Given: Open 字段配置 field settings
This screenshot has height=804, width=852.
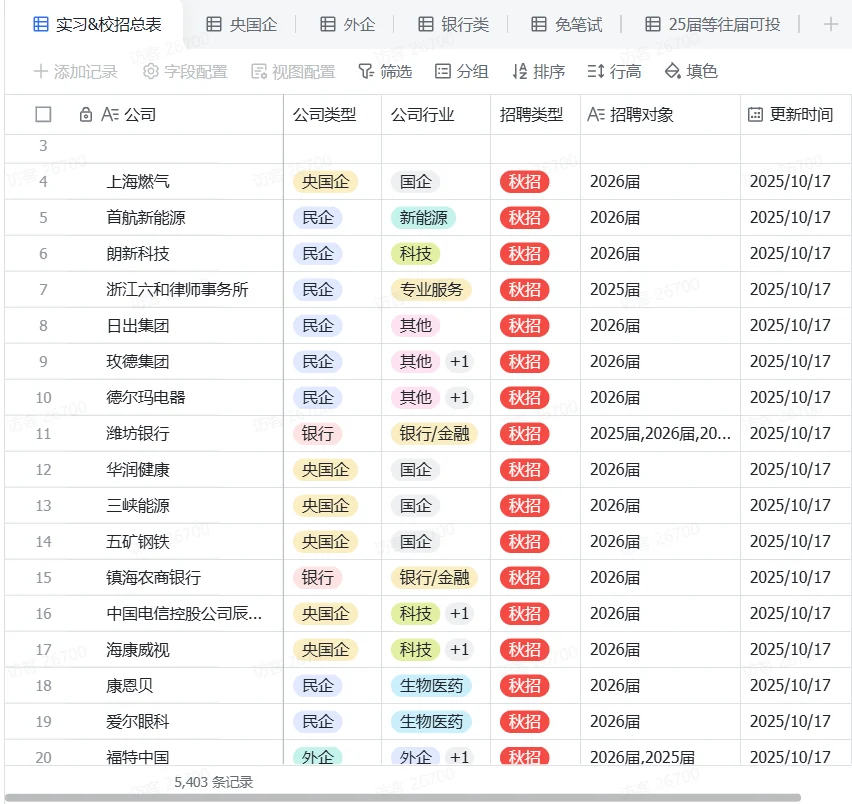Looking at the screenshot, I should [x=185, y=71].
